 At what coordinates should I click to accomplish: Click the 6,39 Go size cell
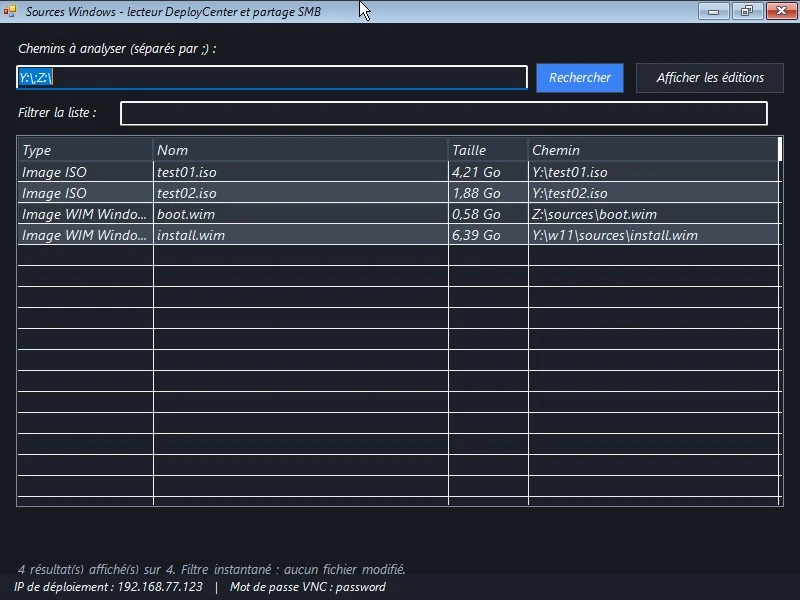[488, 235]
